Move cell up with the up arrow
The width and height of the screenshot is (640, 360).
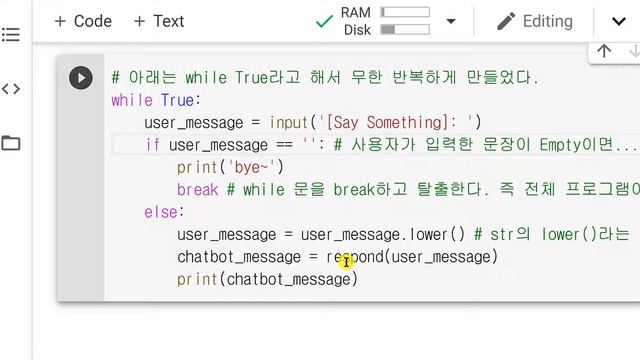click(x=604, y=51)
